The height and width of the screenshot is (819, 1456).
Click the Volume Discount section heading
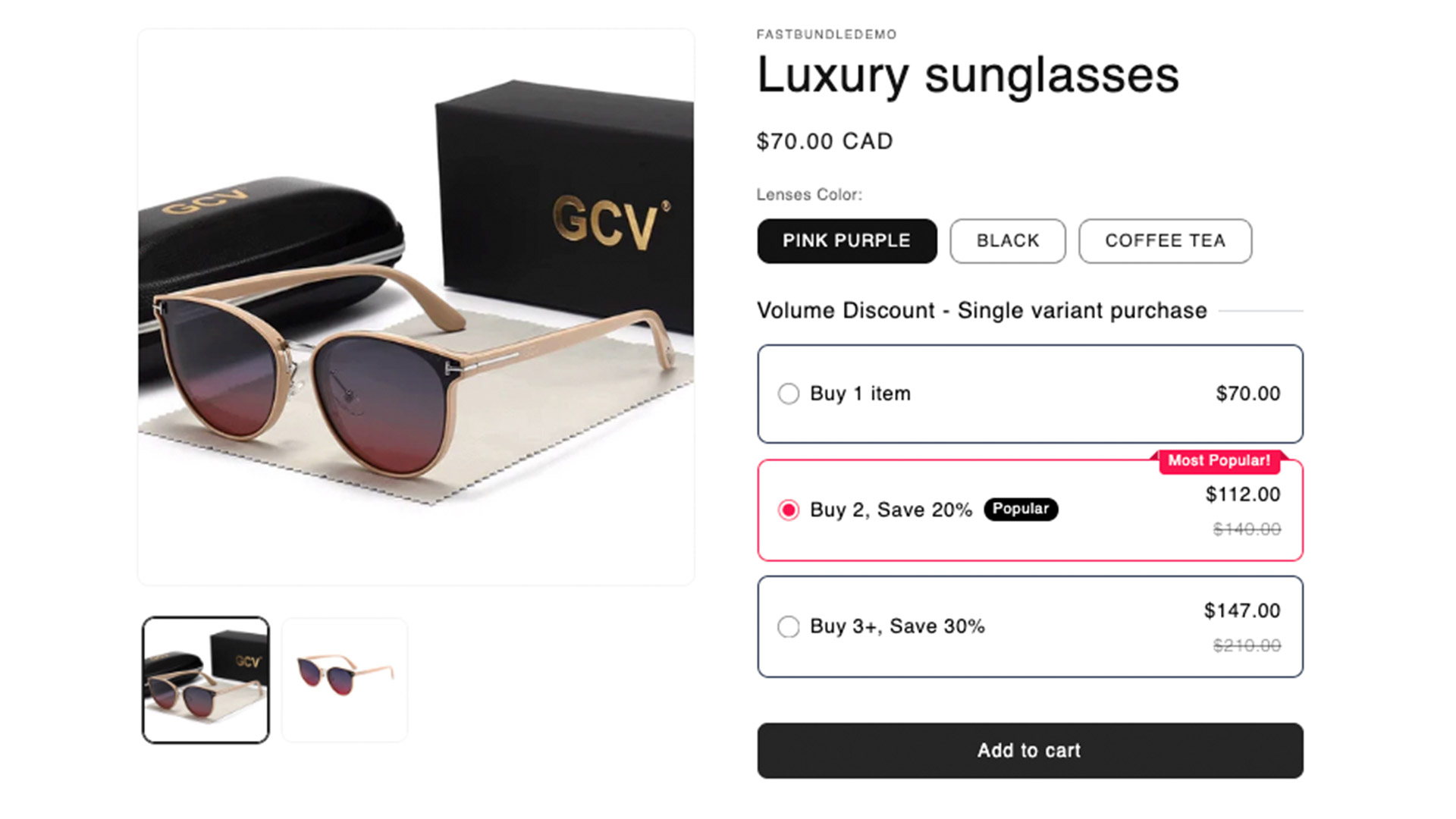click(x=981, y=311)
